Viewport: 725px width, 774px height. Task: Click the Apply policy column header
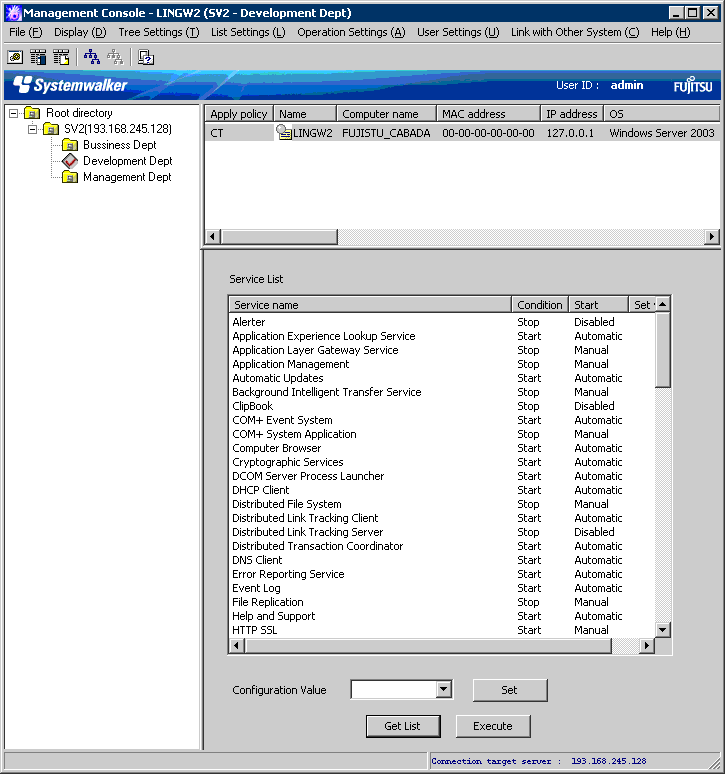pos(239,114)
